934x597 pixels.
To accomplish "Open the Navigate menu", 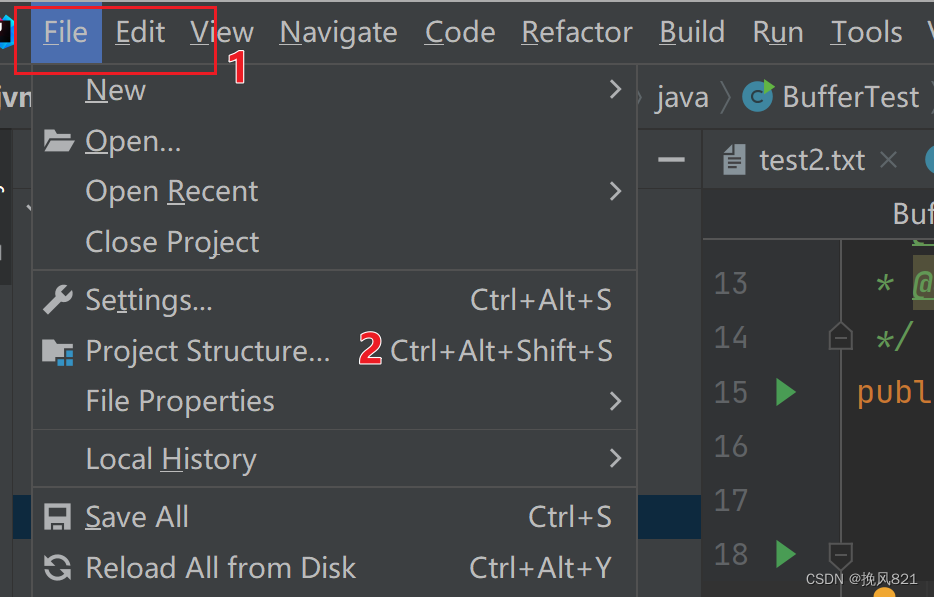I will (338, 31).
